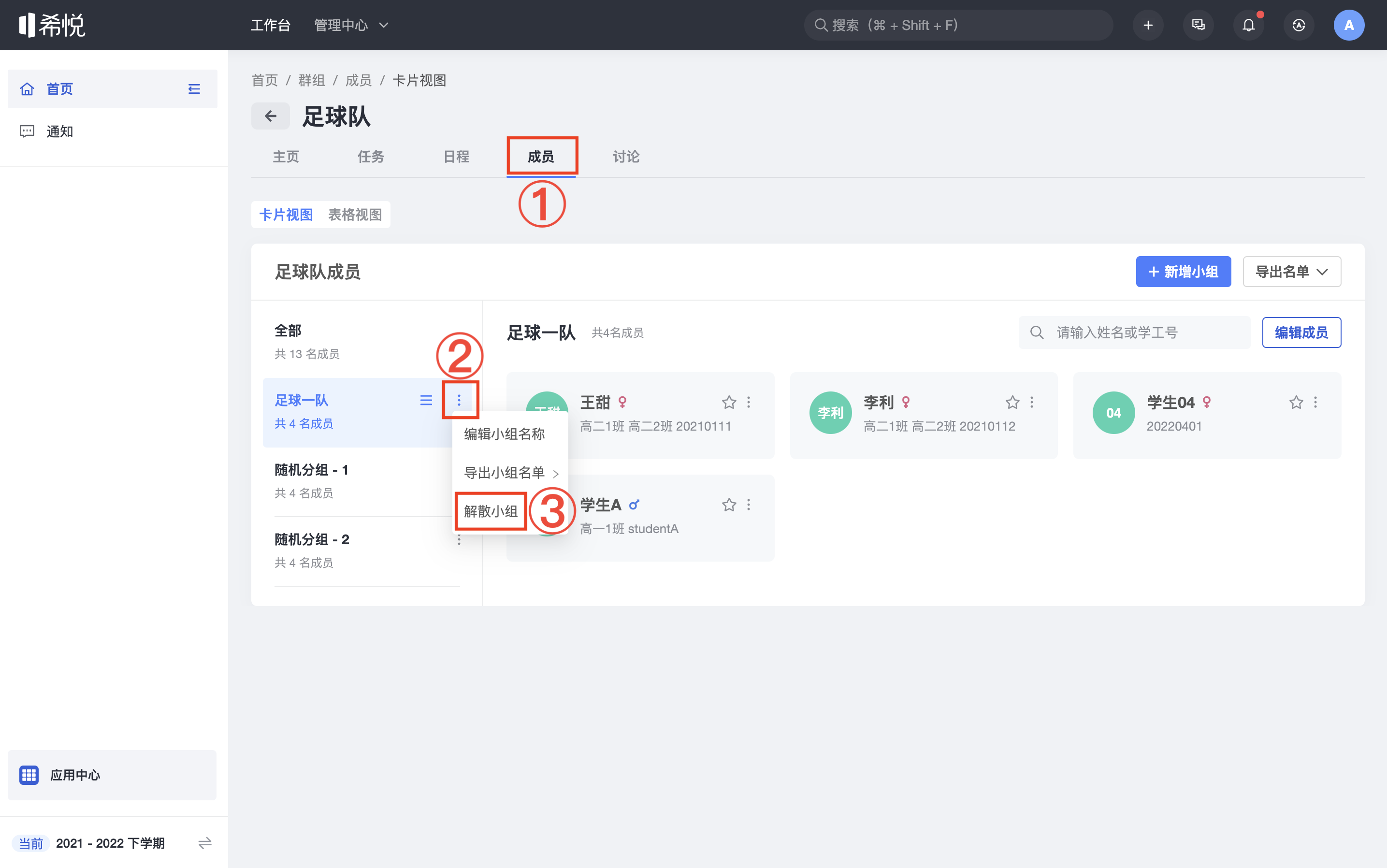Switch to 成员 tab
This screenshot has width=1387, height=868.
[x=541, y=157]
